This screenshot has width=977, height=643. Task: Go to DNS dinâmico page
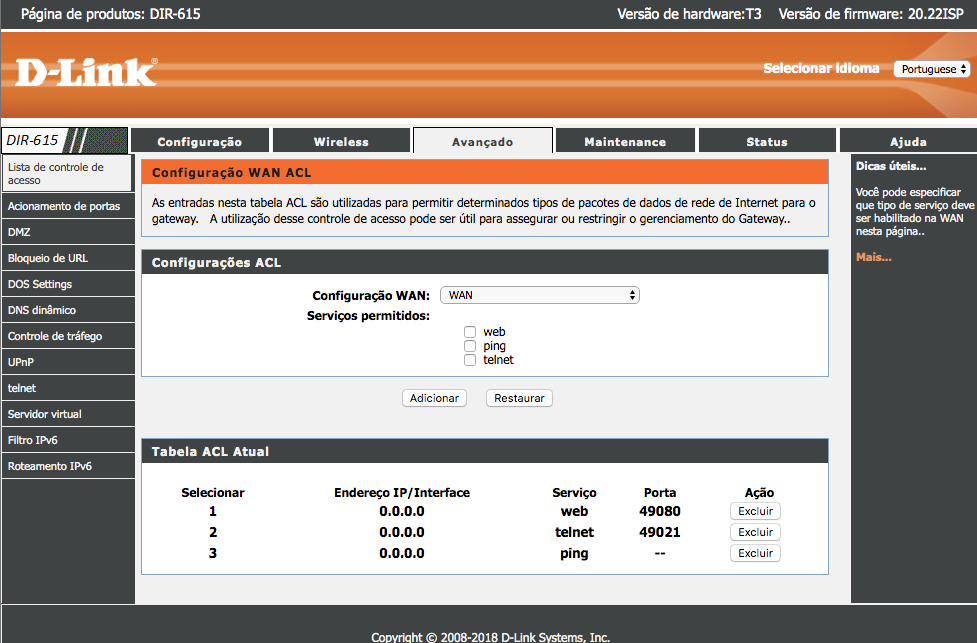point(68,310)
